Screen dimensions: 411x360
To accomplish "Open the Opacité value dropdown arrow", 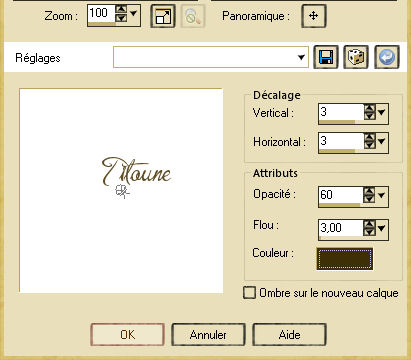I will point(381,195).
